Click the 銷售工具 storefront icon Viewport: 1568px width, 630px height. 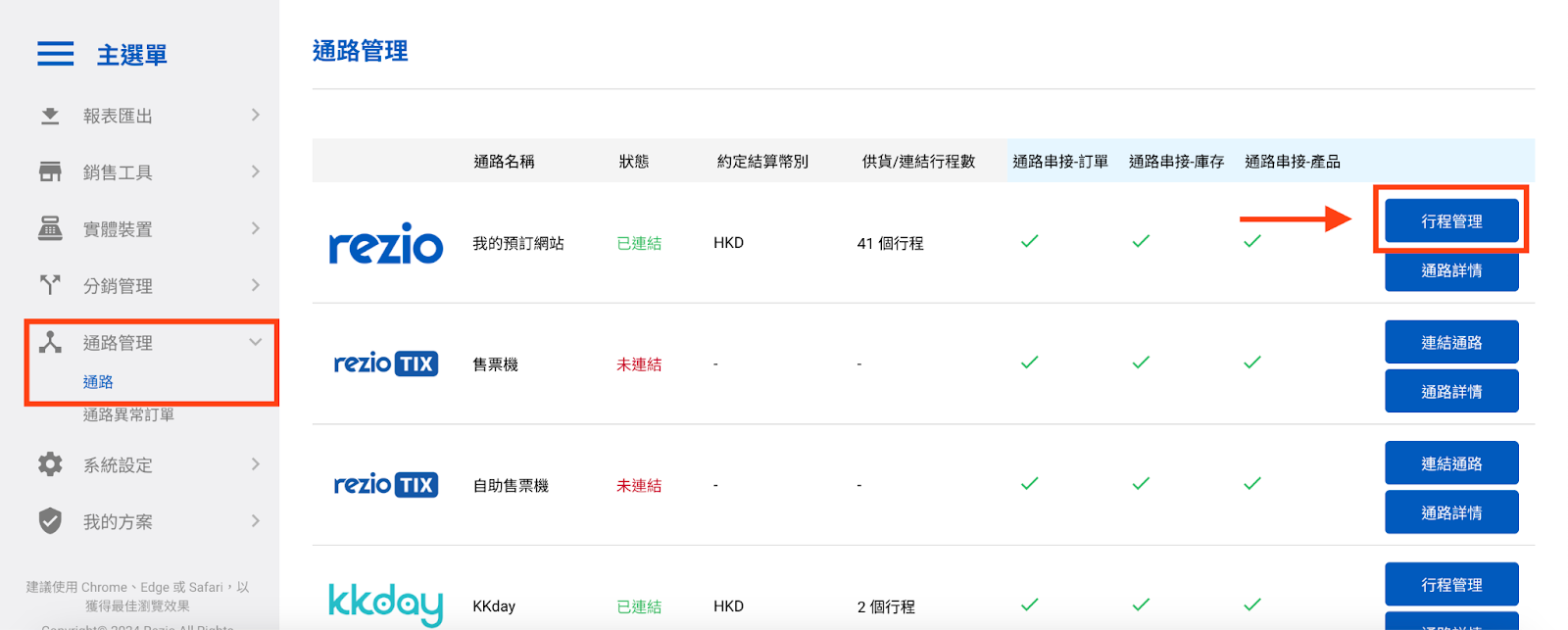pyautogui.click(x=50, y=171)
